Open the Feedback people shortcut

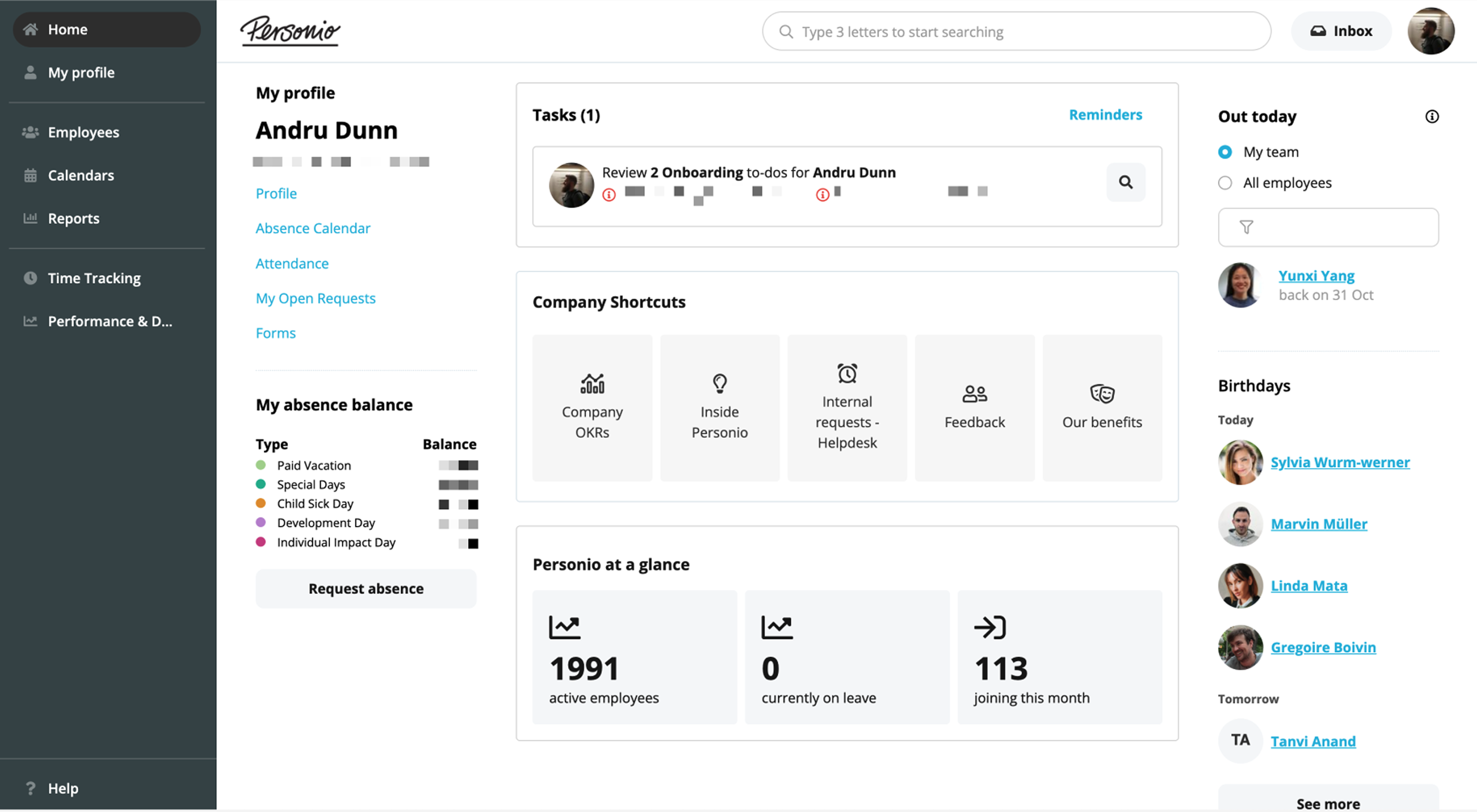974,408
